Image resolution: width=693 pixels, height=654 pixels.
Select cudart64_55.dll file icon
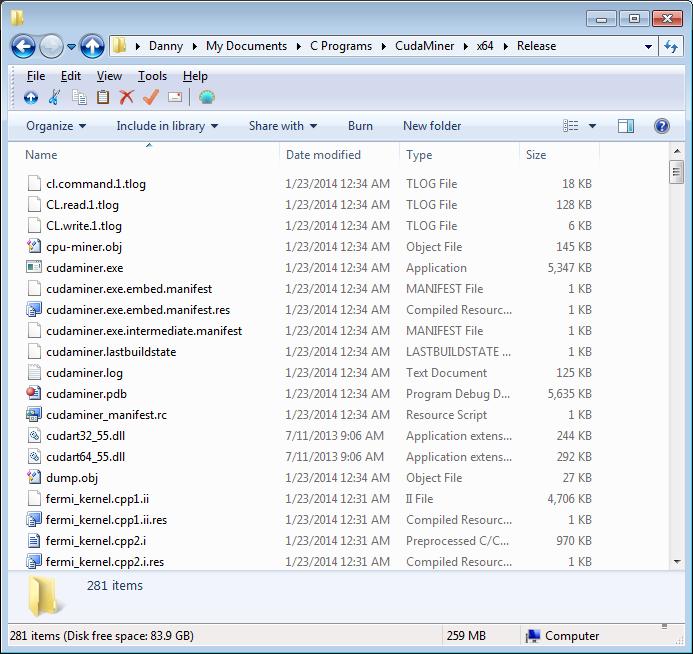tap(34, 456)
